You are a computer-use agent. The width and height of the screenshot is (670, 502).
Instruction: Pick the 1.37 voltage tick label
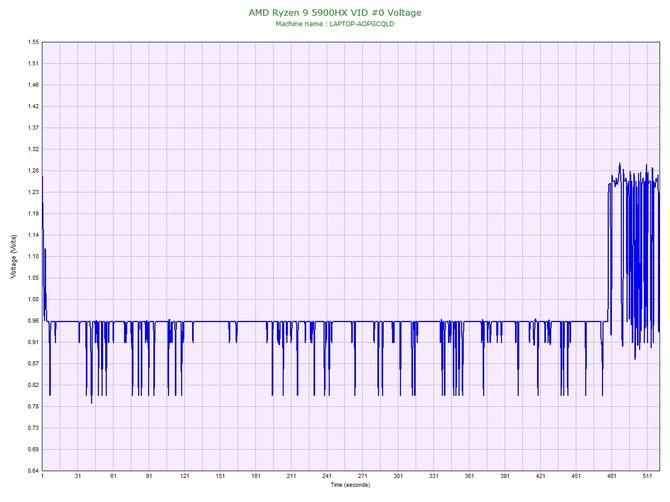33,128
